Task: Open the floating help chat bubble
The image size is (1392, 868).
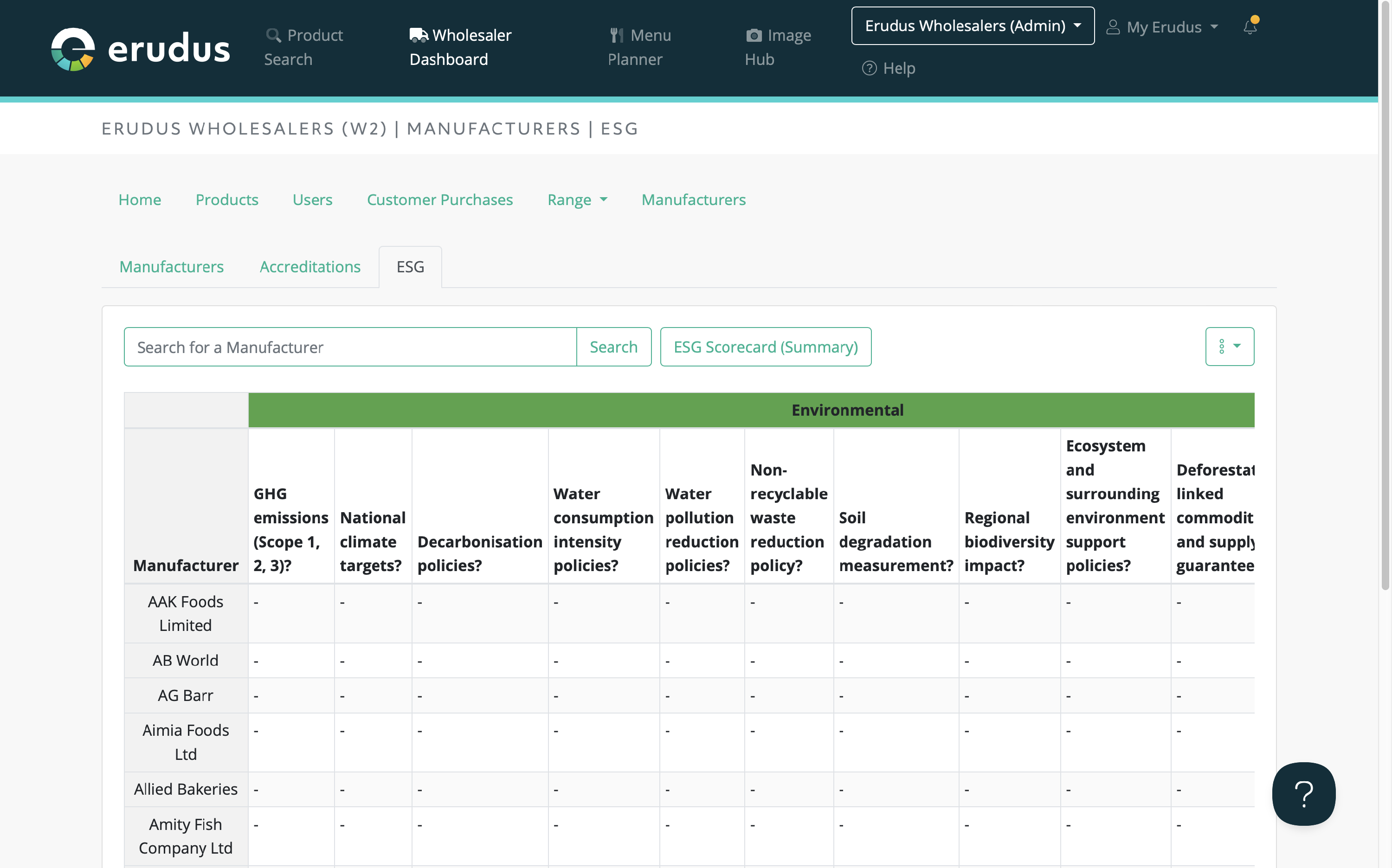Action: pos(1303,793)
